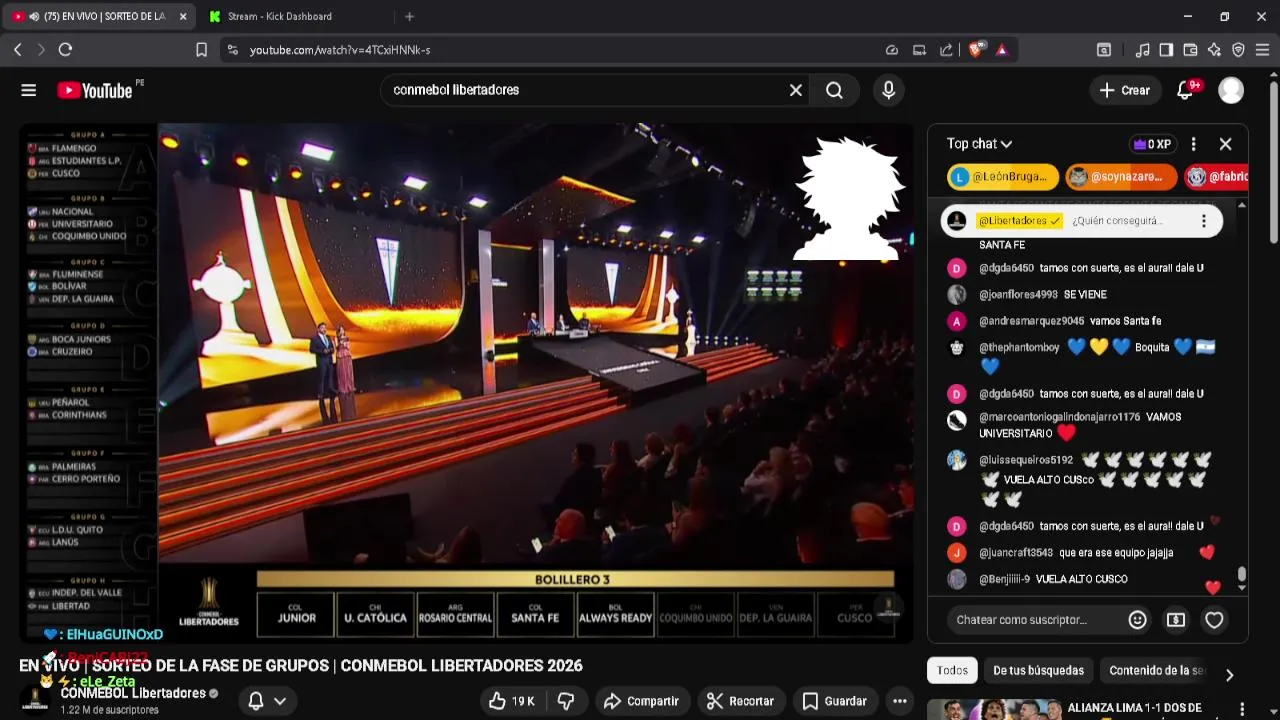Click @thephantomboy in chat
Screen dimensions: 1280x720
click(x=1019, y=347)
